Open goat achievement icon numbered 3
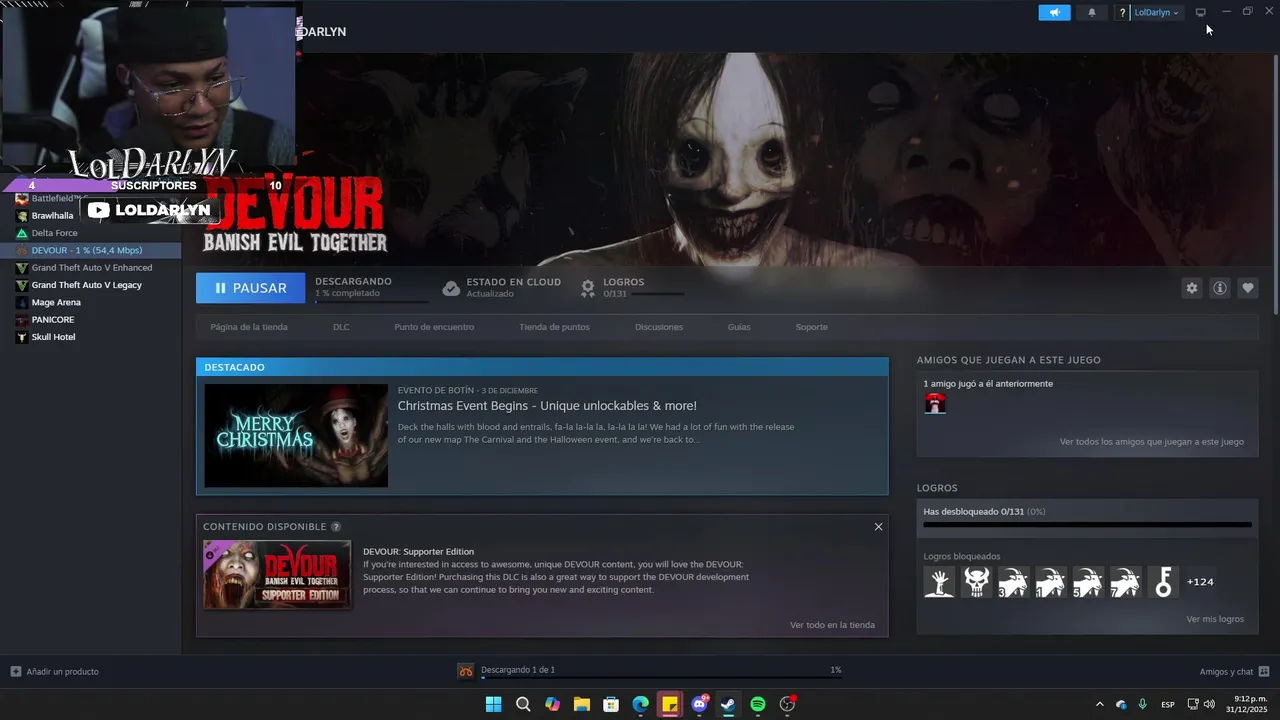Image resolution: width=1280 pixels, height=720 pixels. coord(1013,582)
